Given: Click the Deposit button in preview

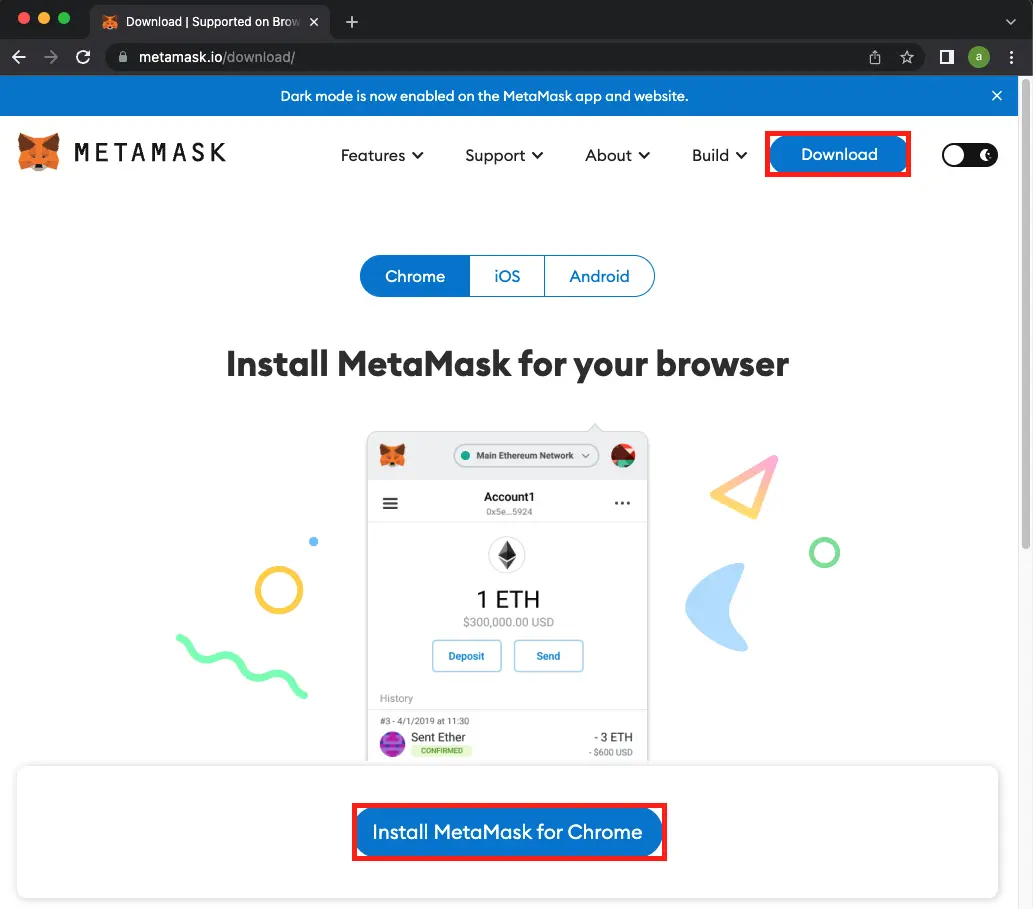Looking at the screenshot, I should pyautogui.click(x=466, y=656).
